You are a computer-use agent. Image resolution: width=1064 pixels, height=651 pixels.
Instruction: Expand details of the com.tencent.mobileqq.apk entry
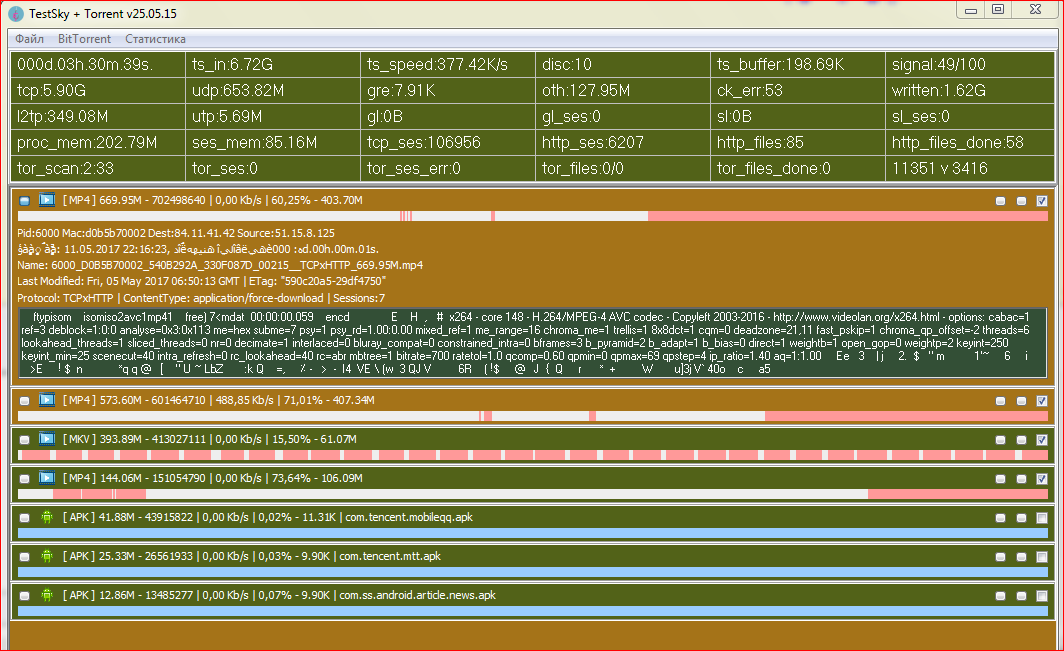[x=25, y=518]
